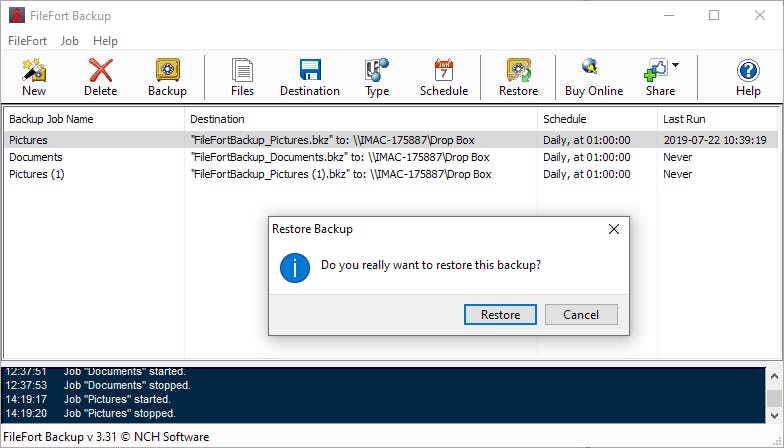Sort by Last Run column header
784x448 pixels.
tap(718, 119)
